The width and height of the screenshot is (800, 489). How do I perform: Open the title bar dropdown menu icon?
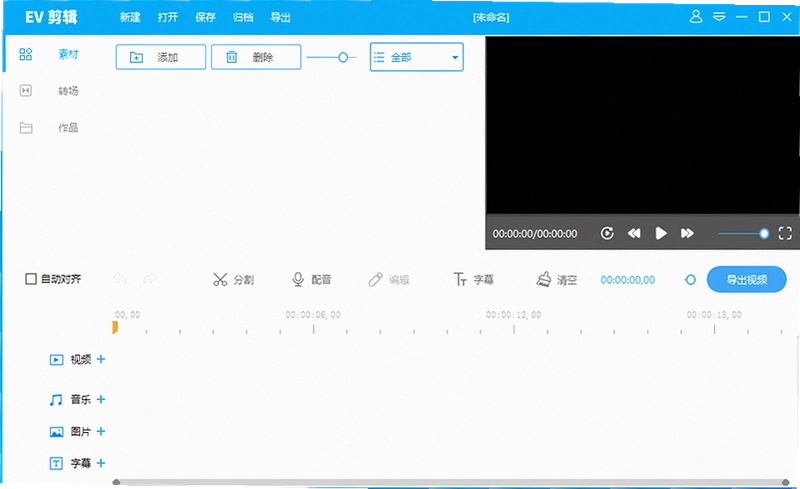point(719,17)
